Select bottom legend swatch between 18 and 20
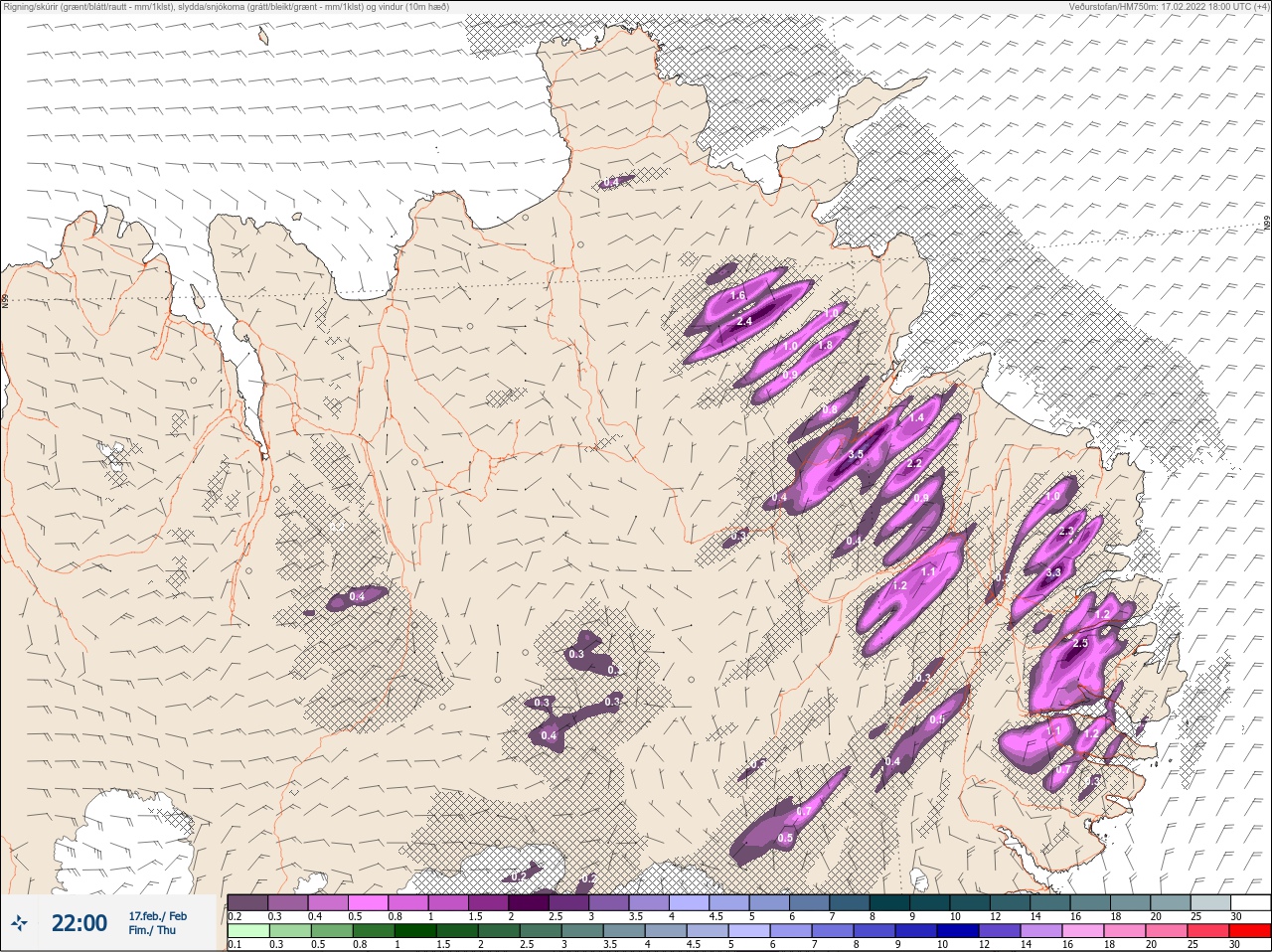The image size is (1272, 952). pos(1126,931)
